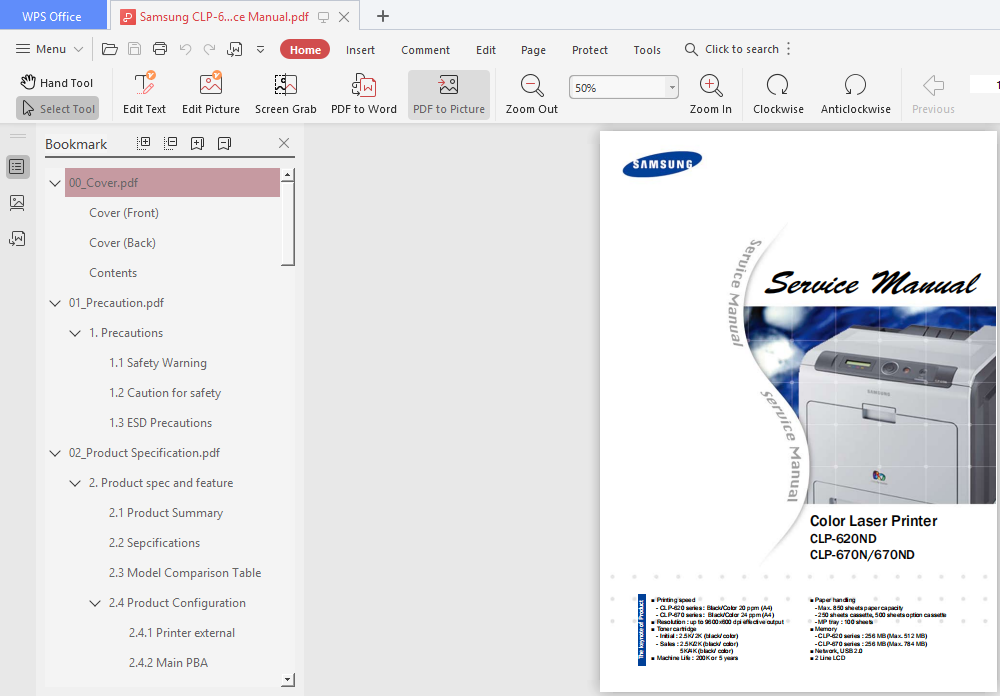1000x696 pixels.
Task: Collapse the '1. Precautions' node
Action: coord(75,333)
